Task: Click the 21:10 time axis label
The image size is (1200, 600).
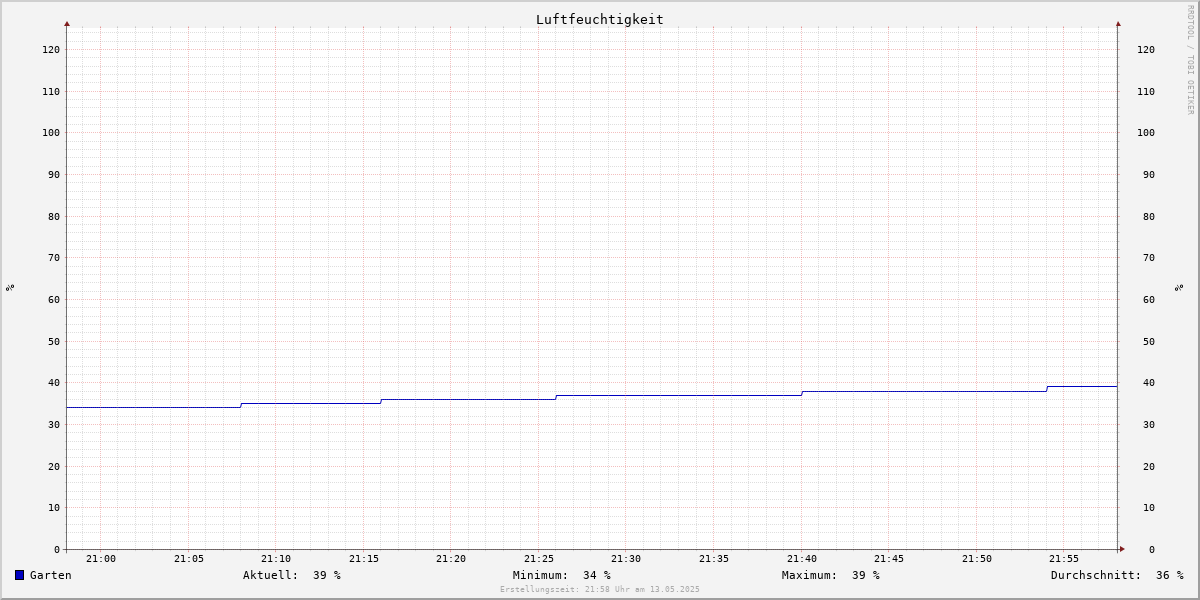Action: coord(276,559)
